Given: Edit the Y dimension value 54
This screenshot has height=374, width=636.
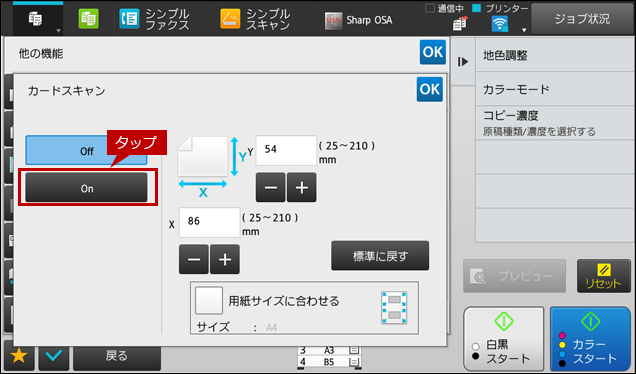Looking at the screenshot, I should click(x=286, y=150).
